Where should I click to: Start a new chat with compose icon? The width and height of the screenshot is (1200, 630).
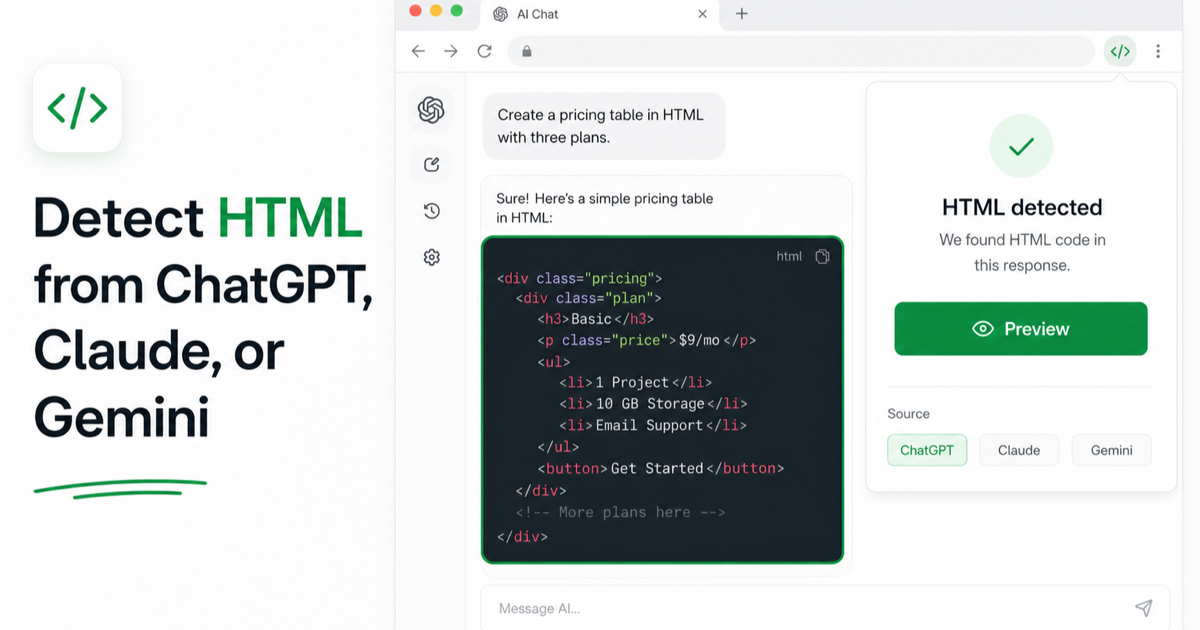[431, 165]
